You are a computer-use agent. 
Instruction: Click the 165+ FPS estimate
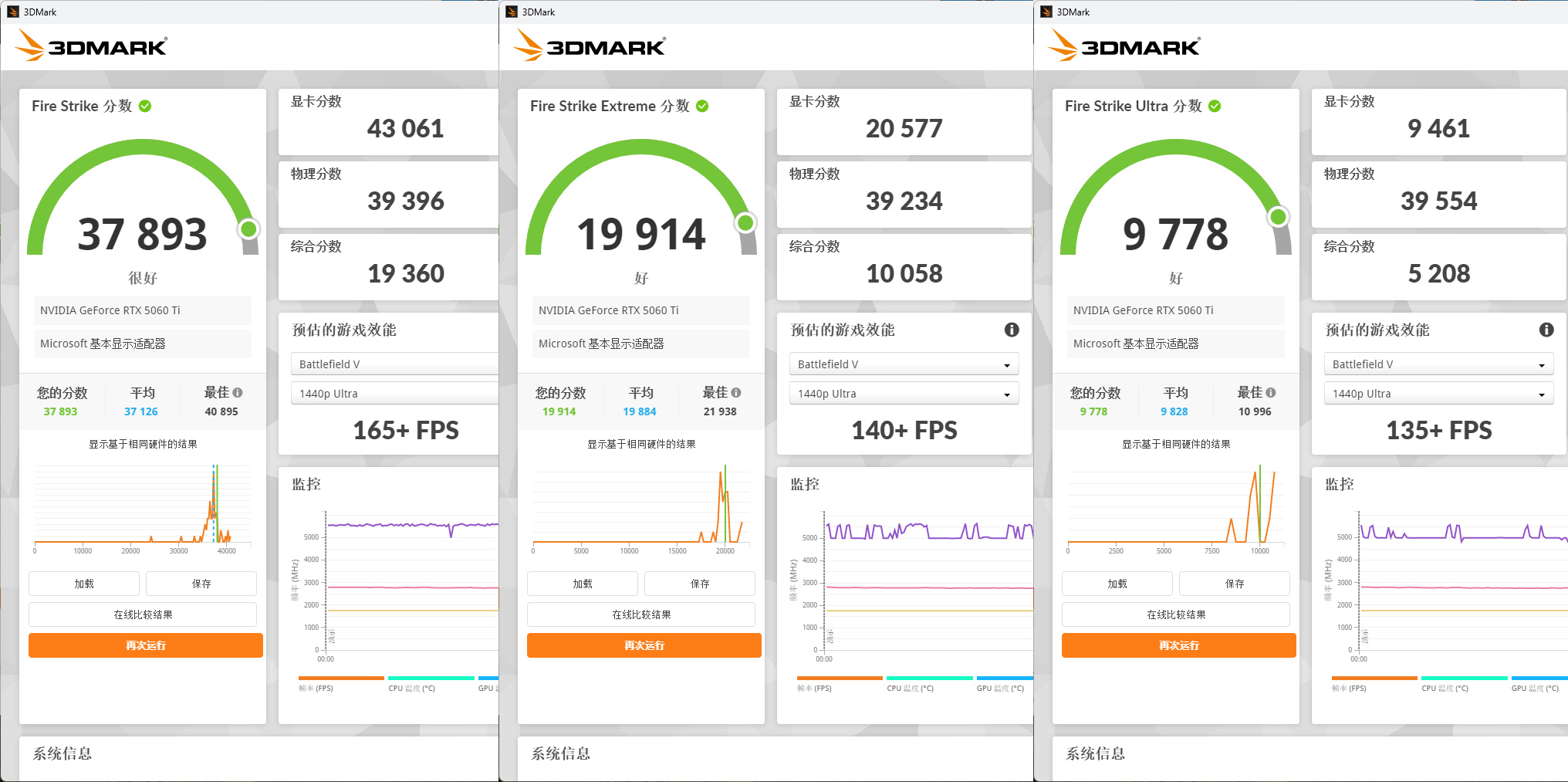[406, 430]
